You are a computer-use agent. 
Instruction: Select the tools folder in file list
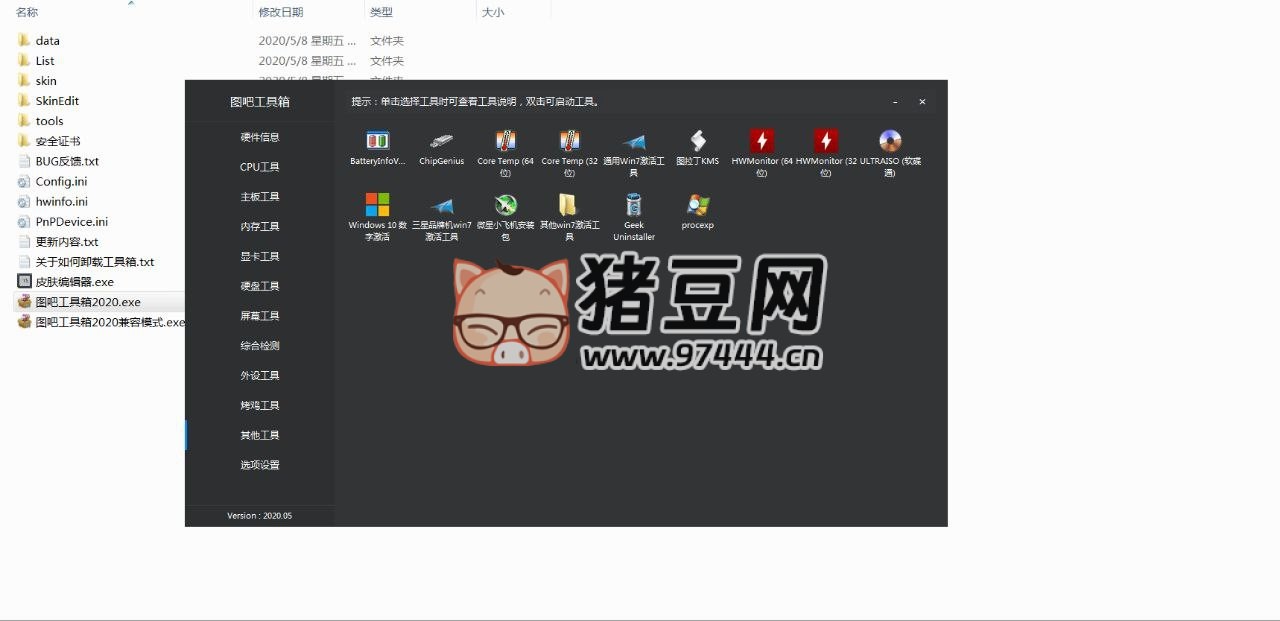49,121
